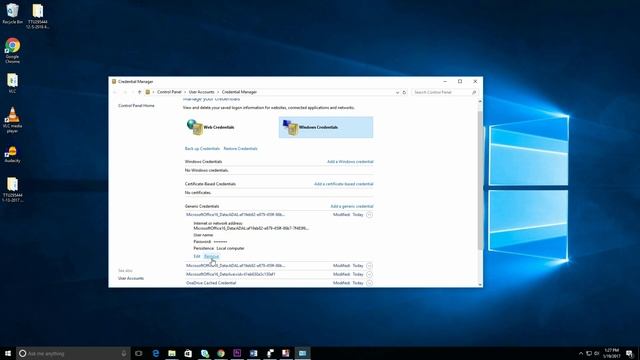This screenshot has height=360, width=640.
Task: Open the address bar history dropdown
Action: click(x=397, y=92)
